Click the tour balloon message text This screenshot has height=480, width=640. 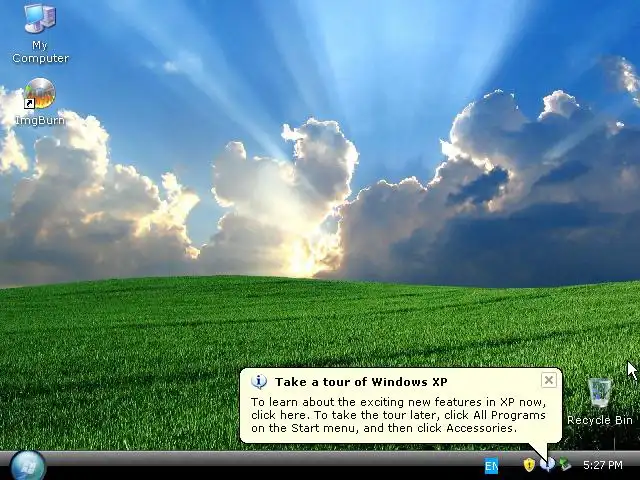click(x=398, y=415)
